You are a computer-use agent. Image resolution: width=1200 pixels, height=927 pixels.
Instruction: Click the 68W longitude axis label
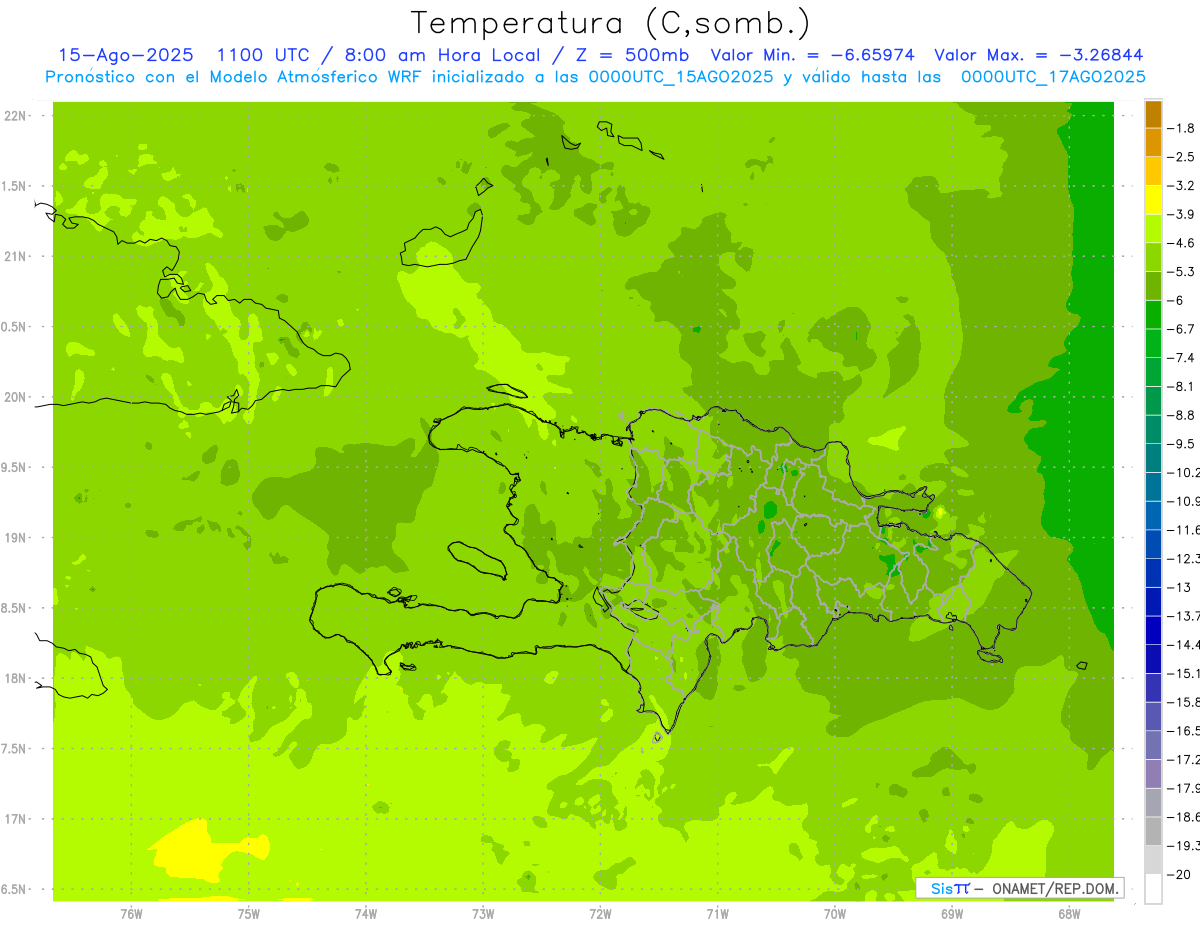1069,913
